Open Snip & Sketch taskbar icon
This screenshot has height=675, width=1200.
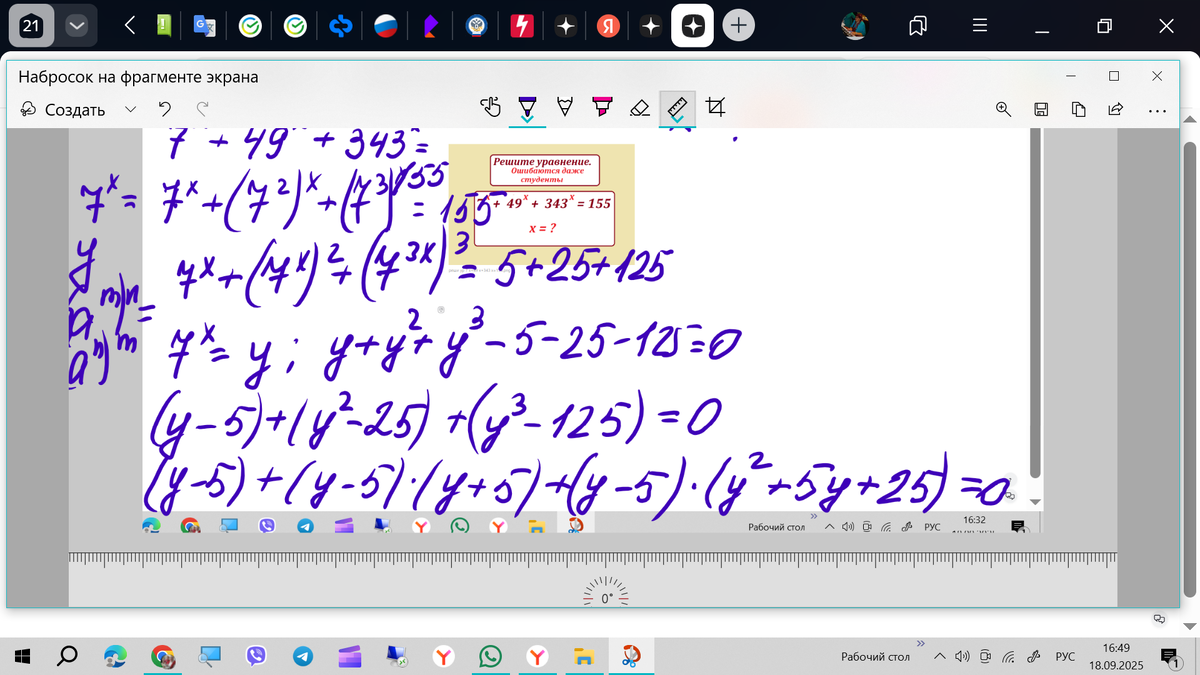tap(631, 657)
